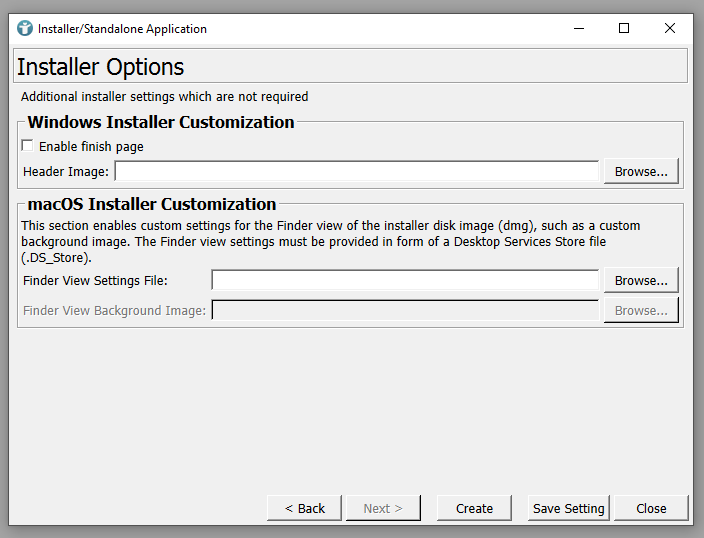Select the Windows Installer Customization group title

tap(161, 123)
